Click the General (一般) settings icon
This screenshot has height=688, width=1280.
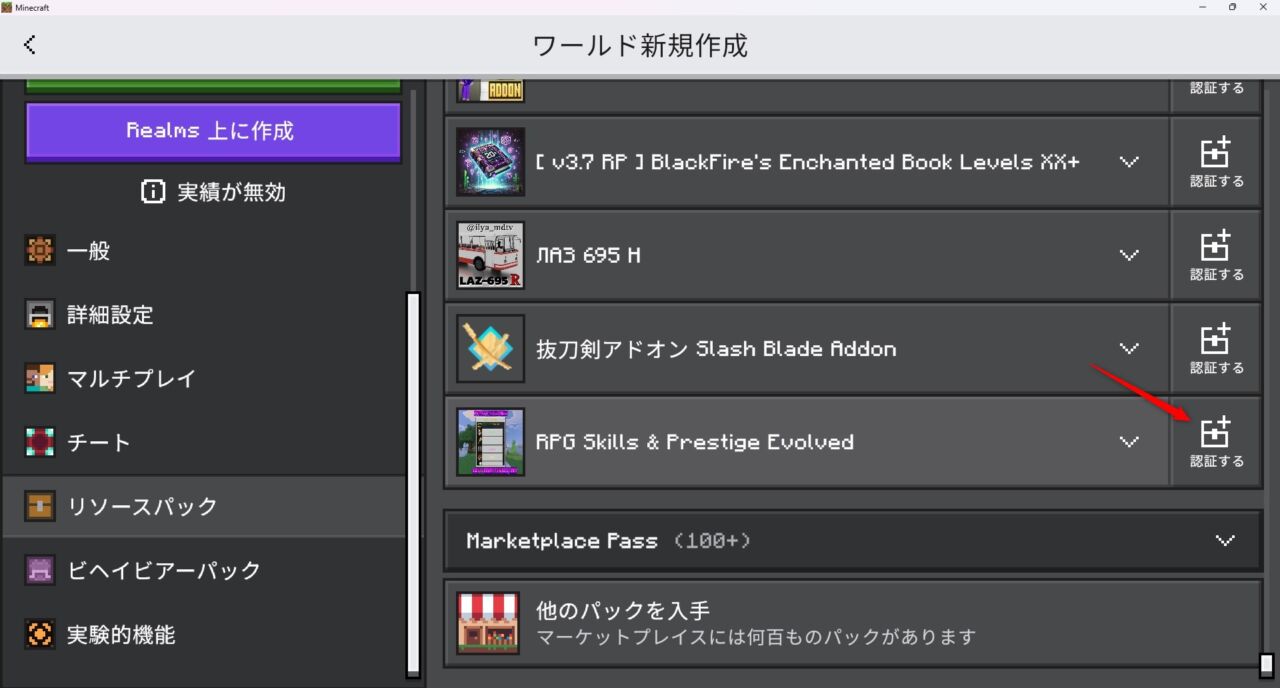click(x=40, y=251)
